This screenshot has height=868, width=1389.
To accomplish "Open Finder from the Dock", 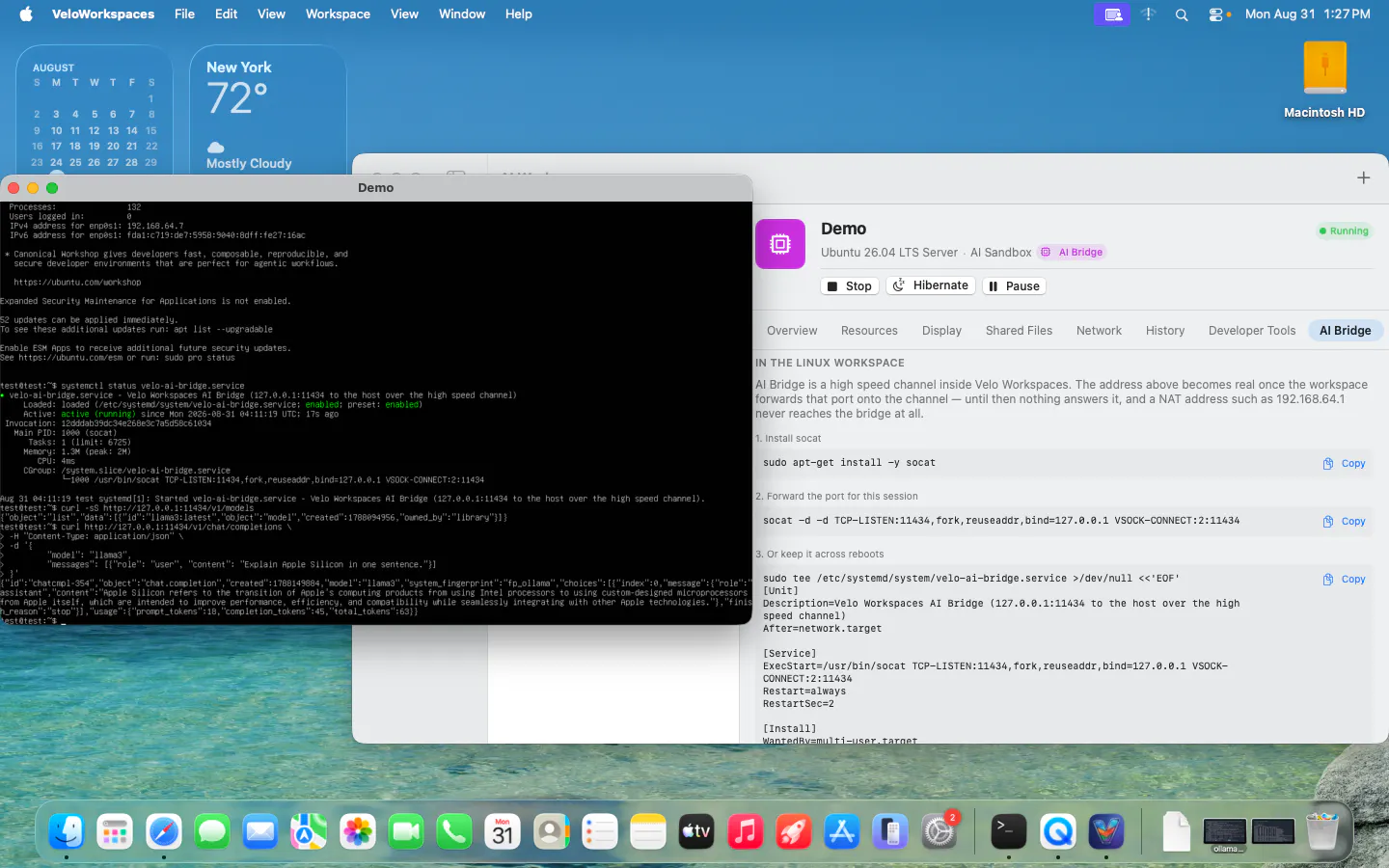I will [x=67, y=831].
